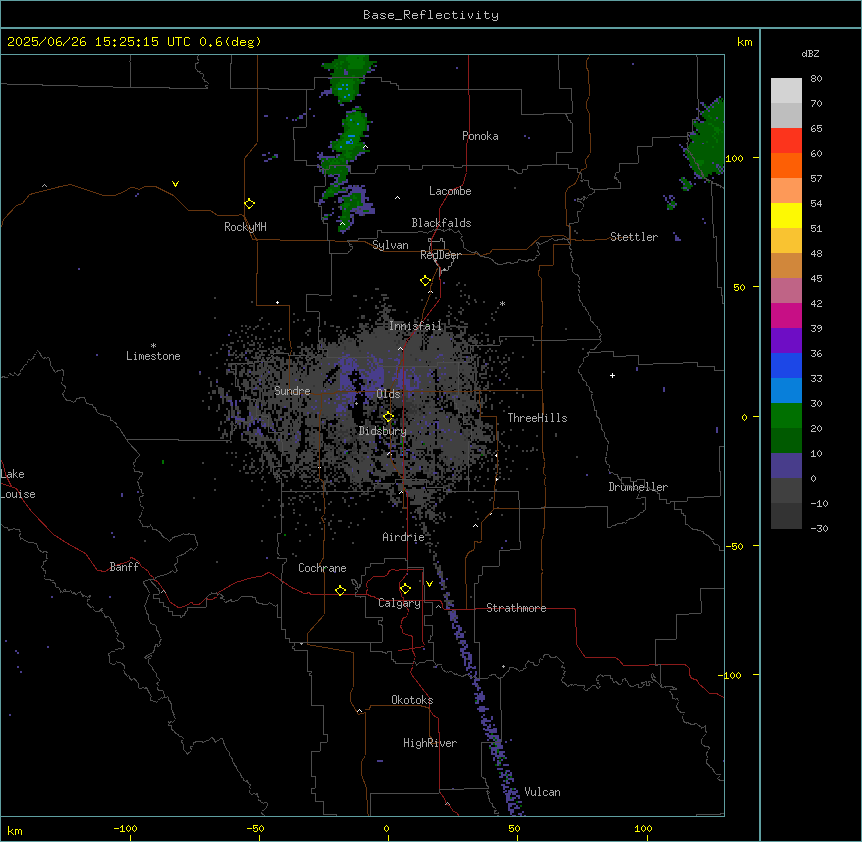Click the Ponoka city label
Screen dimensions: 862x842
click(x=480, y=136)
